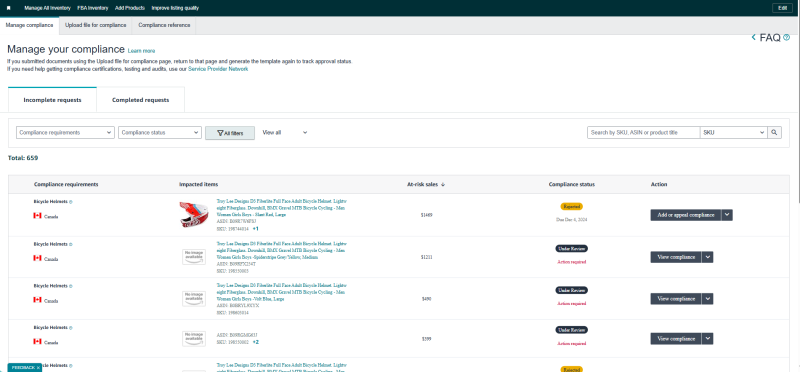
Task: Expand the +1 additional SKUs link
Action: tap(255, 229)
